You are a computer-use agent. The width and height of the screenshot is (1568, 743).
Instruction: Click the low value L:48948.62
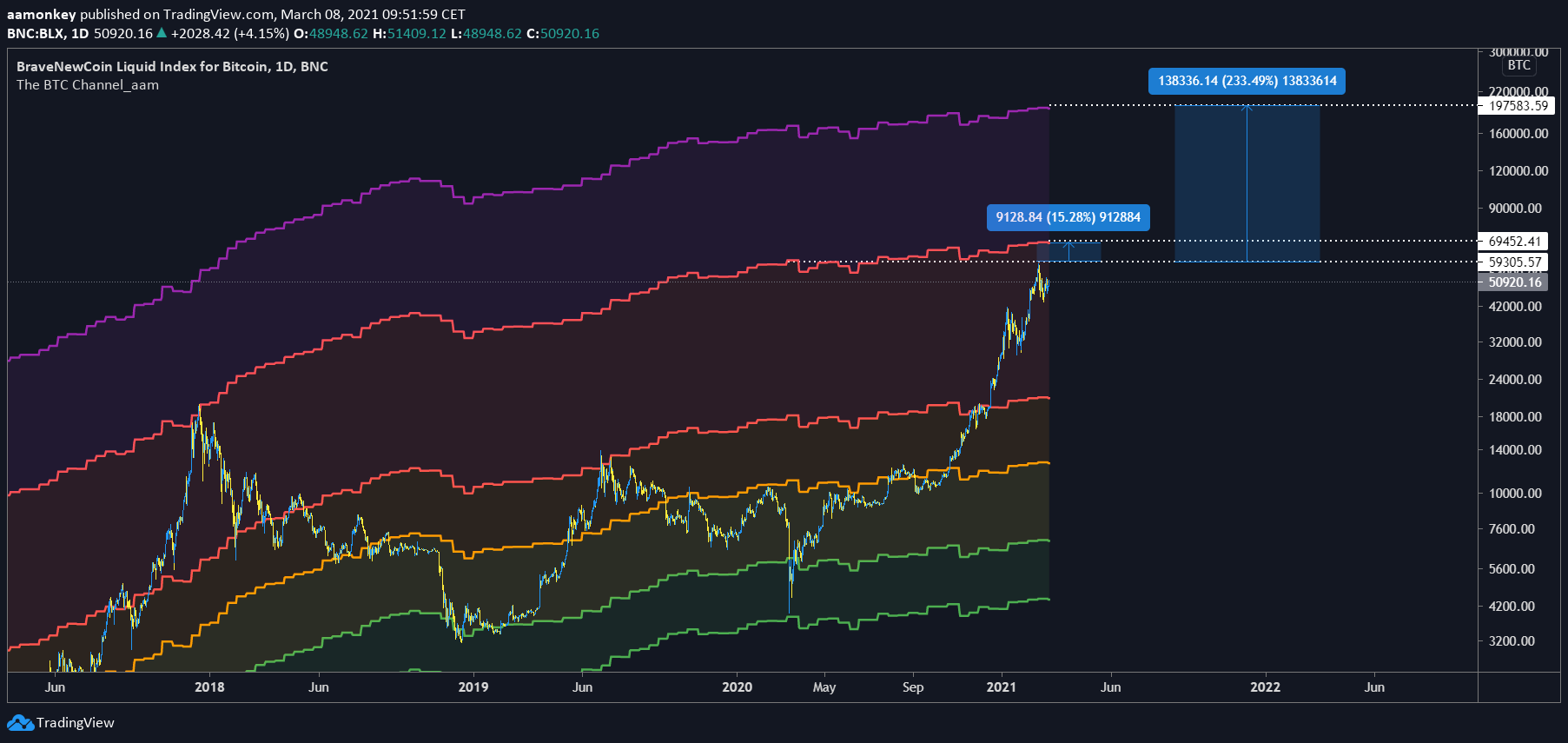point(486,34)
